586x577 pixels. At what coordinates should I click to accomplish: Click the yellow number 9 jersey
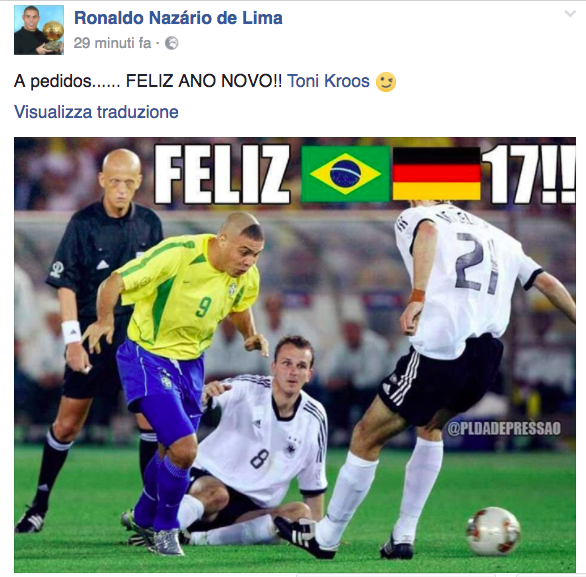(186, 296)
